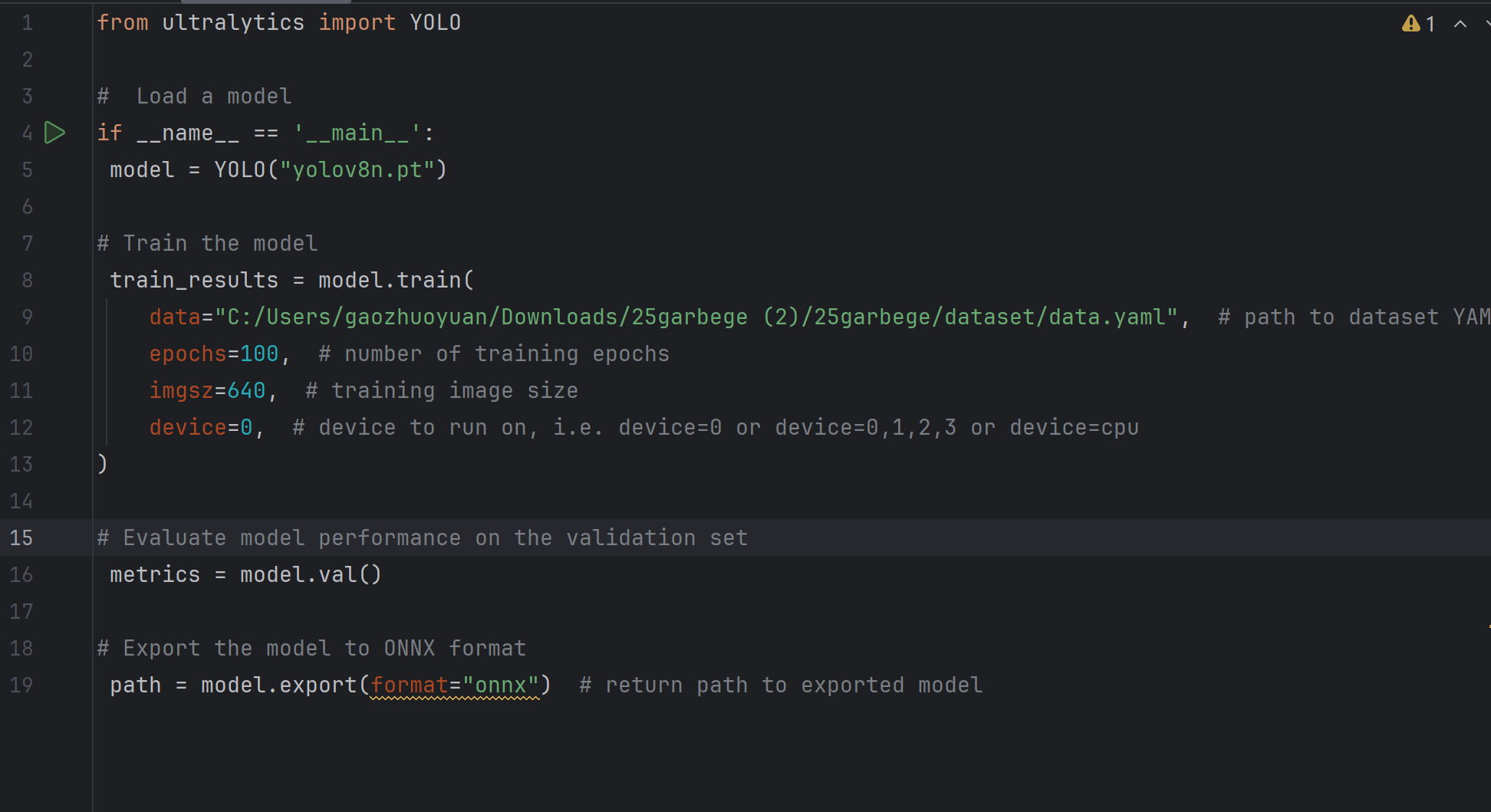The image size is (1491, 812).
Task: Place cursor on the epochs value 100
Action: (259, 353)
